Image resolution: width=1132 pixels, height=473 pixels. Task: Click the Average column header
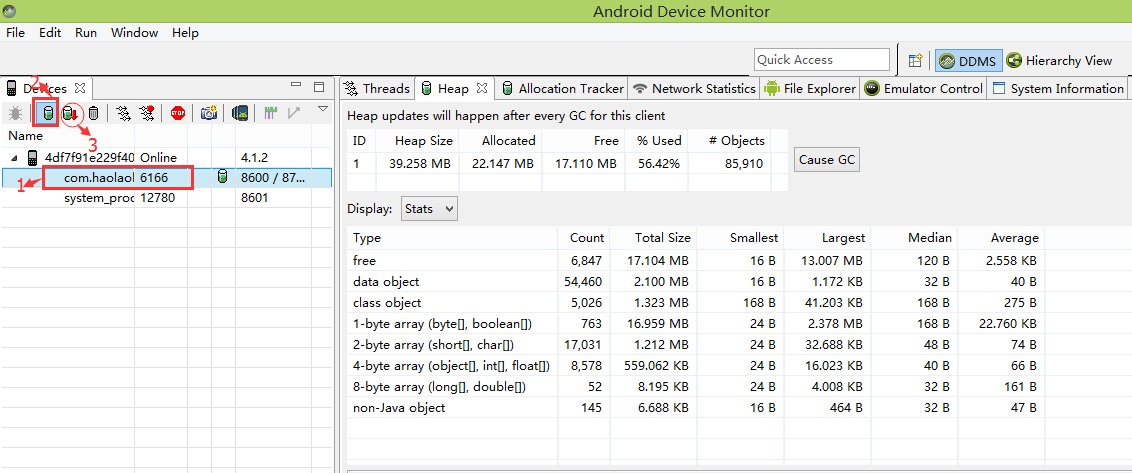(1001, 238)
